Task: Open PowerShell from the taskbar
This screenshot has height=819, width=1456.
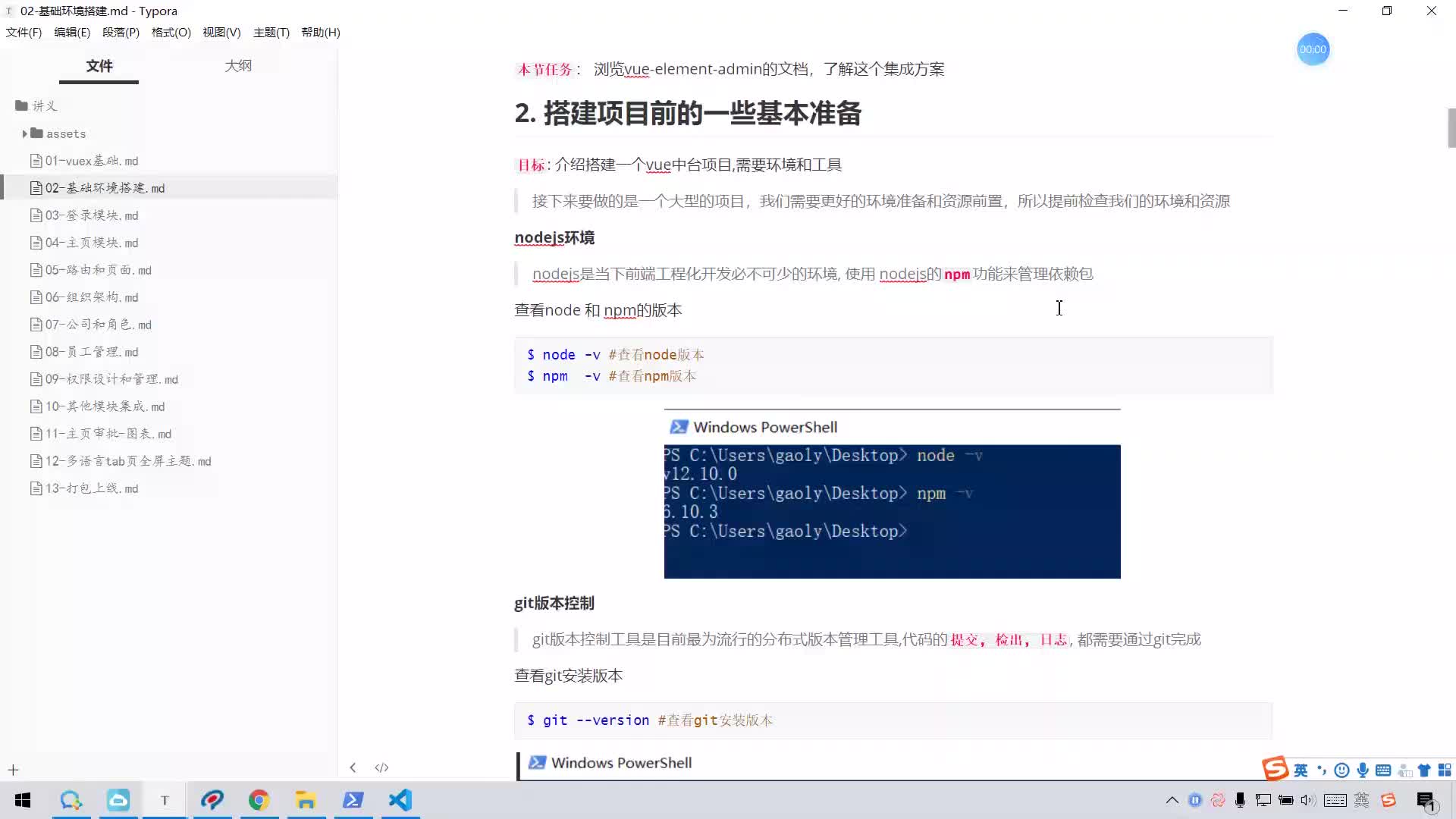Action: (x=353, y=800)
